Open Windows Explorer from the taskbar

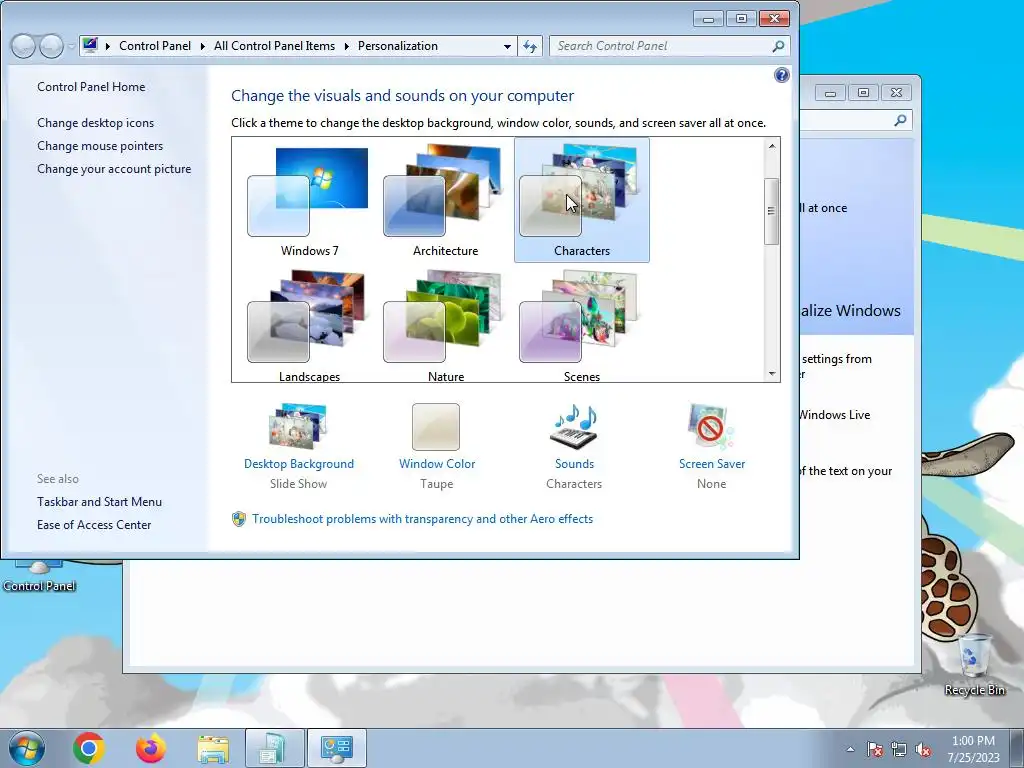click(213, 749)
